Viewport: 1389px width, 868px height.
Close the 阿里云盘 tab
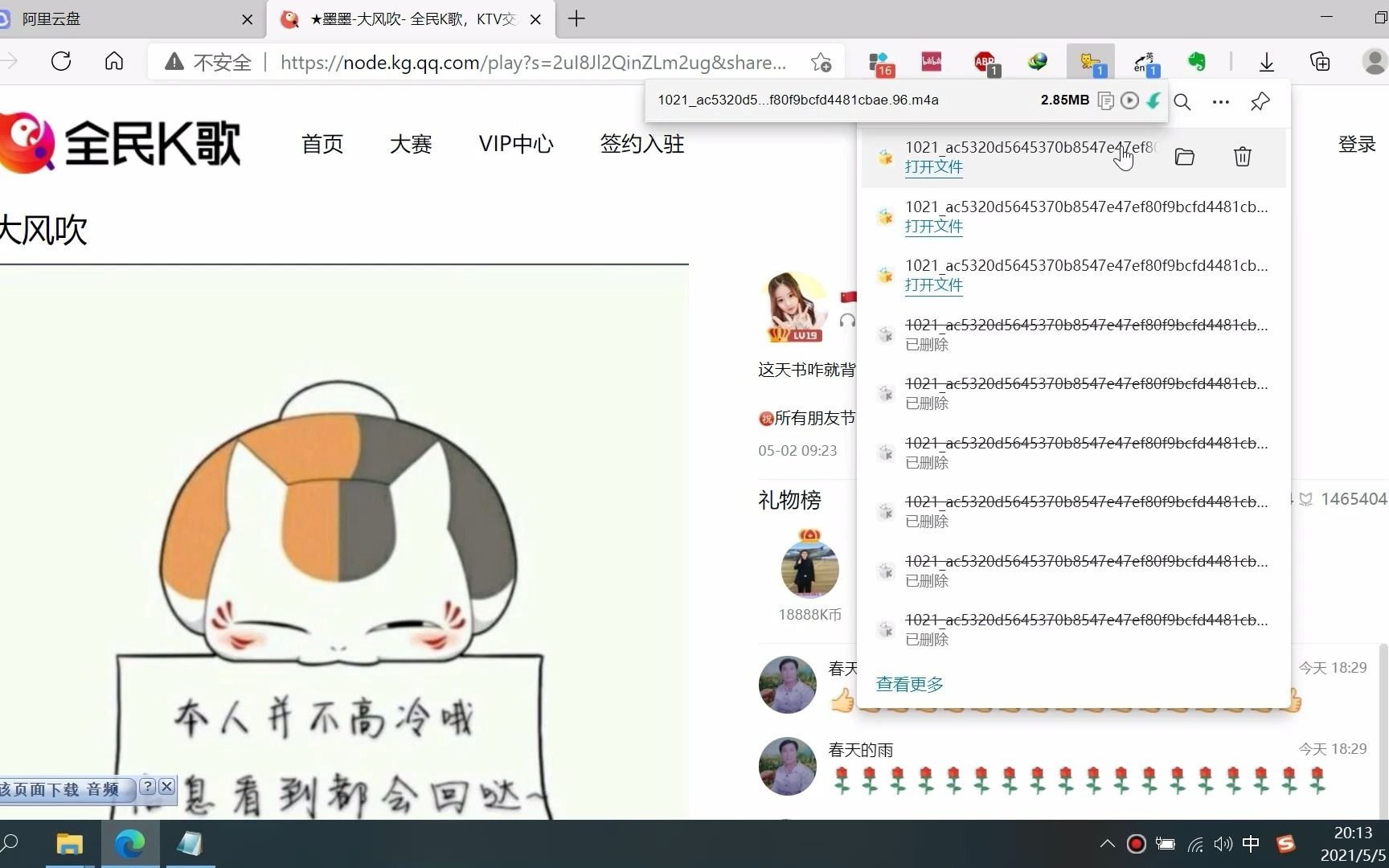pos(248,20)
